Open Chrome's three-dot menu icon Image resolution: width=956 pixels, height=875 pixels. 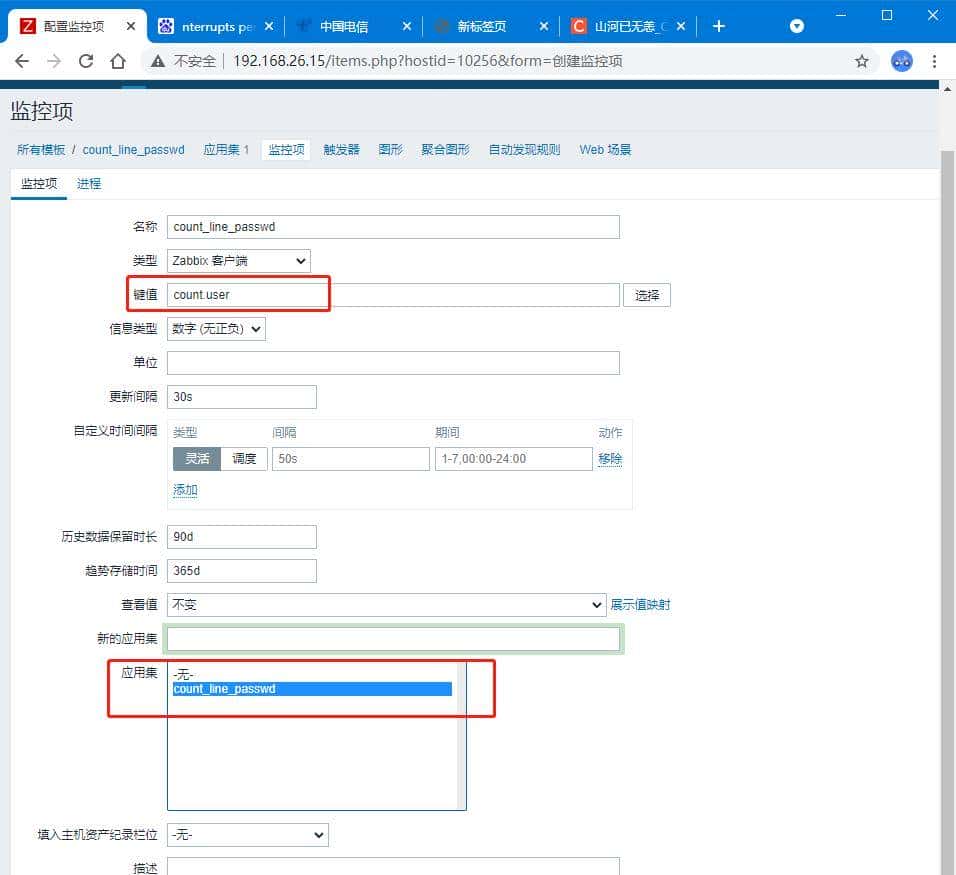click(935, 61)
